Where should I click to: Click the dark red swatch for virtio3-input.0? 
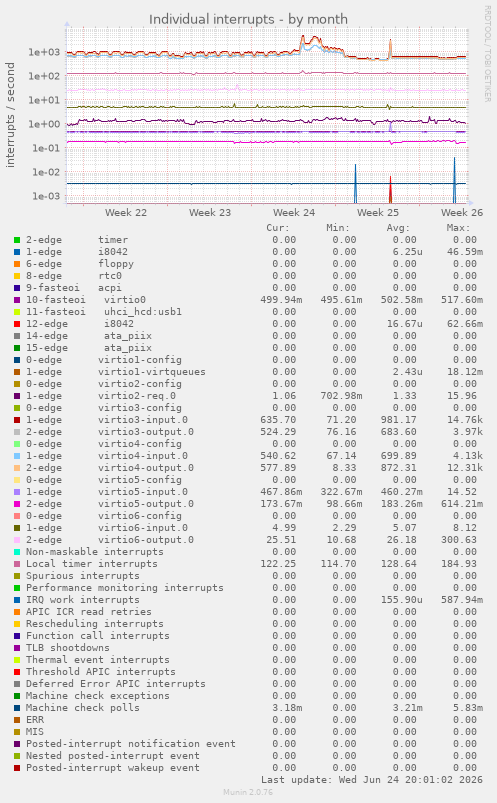coord(17,420)
